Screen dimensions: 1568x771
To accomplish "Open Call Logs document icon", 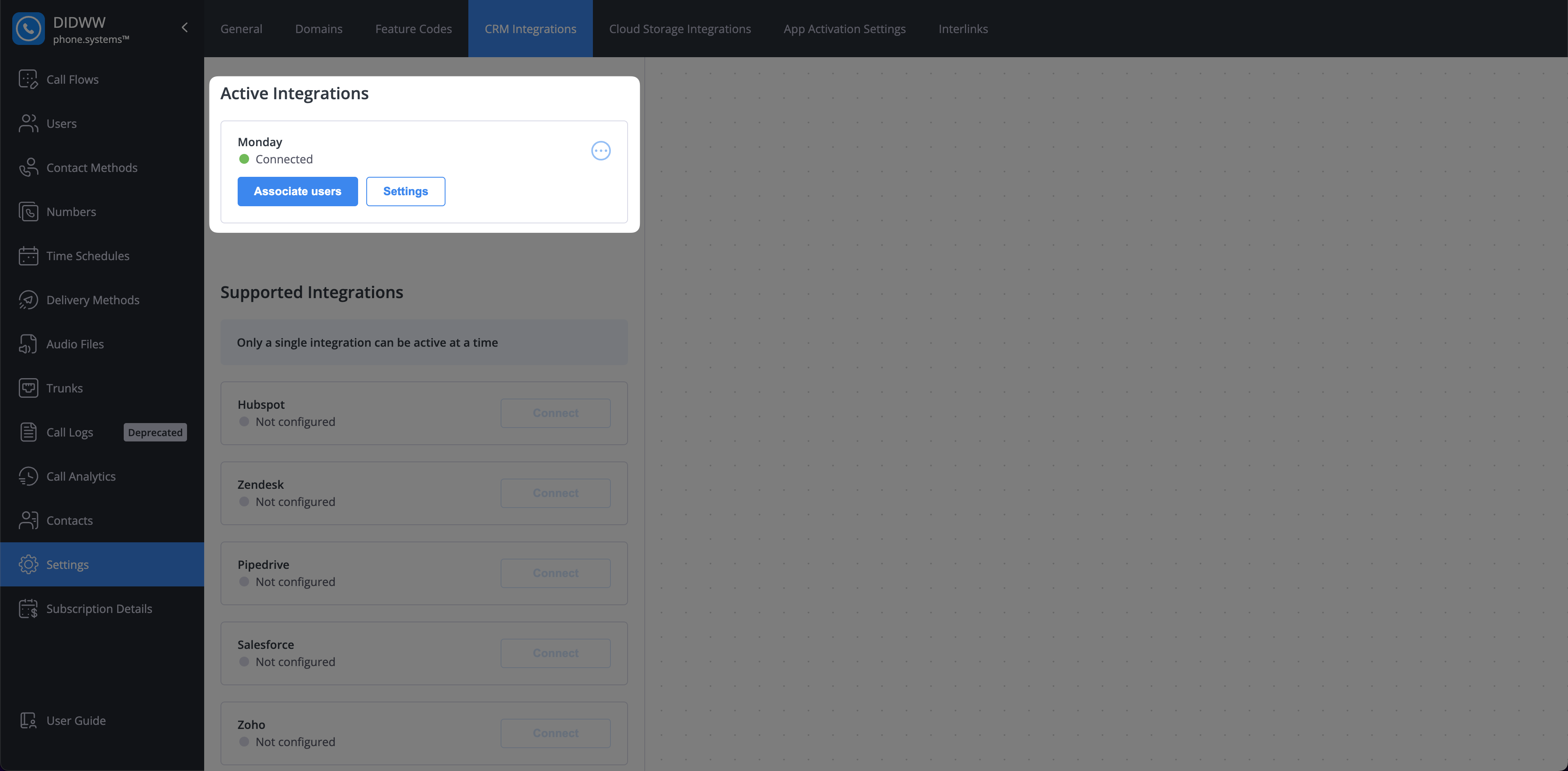I will click(28, 432).
